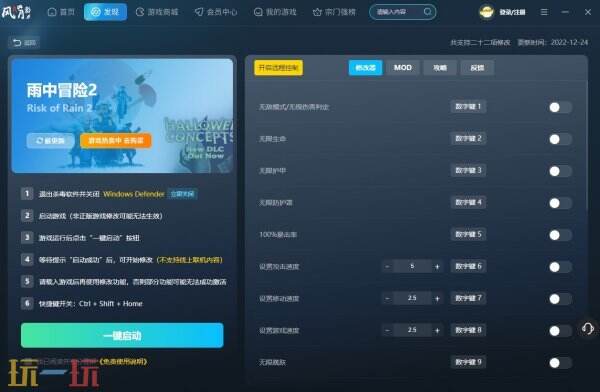Screen dimensions: 600x392
Task: Enable the 100%暴击率 toggle
Action: [x=560, y=235]
